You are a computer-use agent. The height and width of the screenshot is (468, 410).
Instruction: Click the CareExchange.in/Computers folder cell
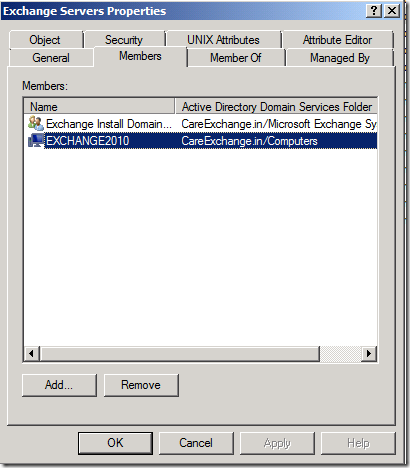tap(249, 141)
